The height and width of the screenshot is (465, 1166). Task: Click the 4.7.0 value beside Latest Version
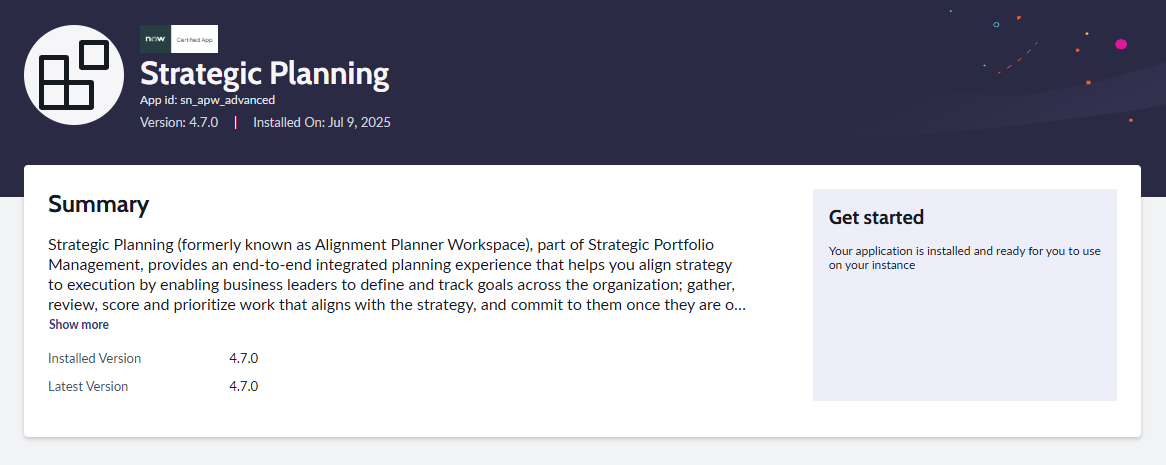pos(243,386)
